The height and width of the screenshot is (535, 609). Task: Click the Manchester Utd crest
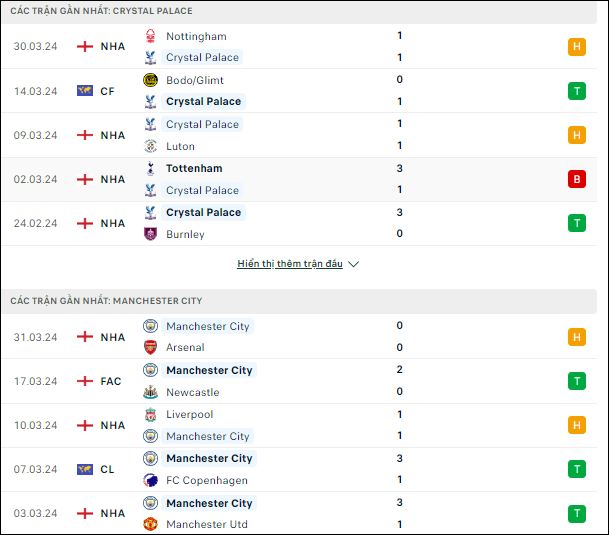(150, 524)
